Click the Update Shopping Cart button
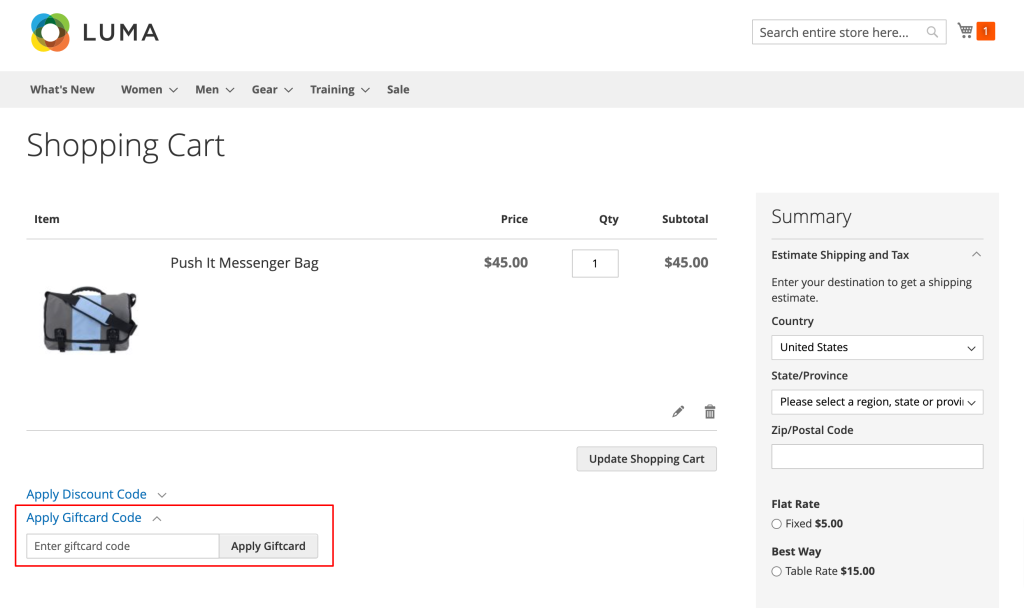This screenshot has height=608, width=1024. click(646, 459)
